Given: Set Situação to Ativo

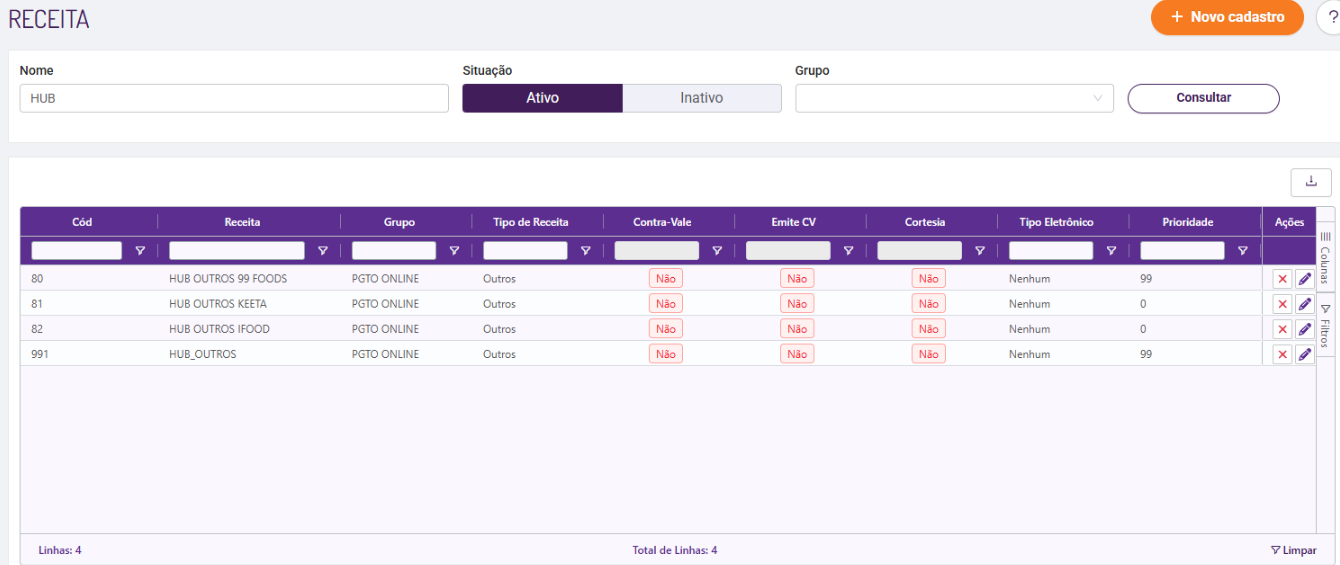Looking at the screenshot, I should pos(542,98).
